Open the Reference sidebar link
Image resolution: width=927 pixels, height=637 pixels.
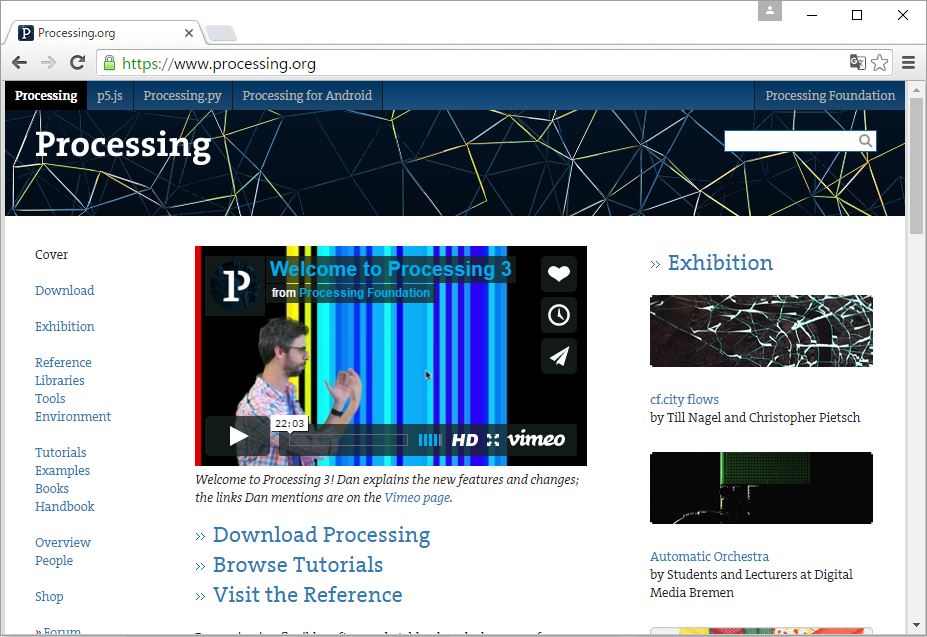pos(63,363)
